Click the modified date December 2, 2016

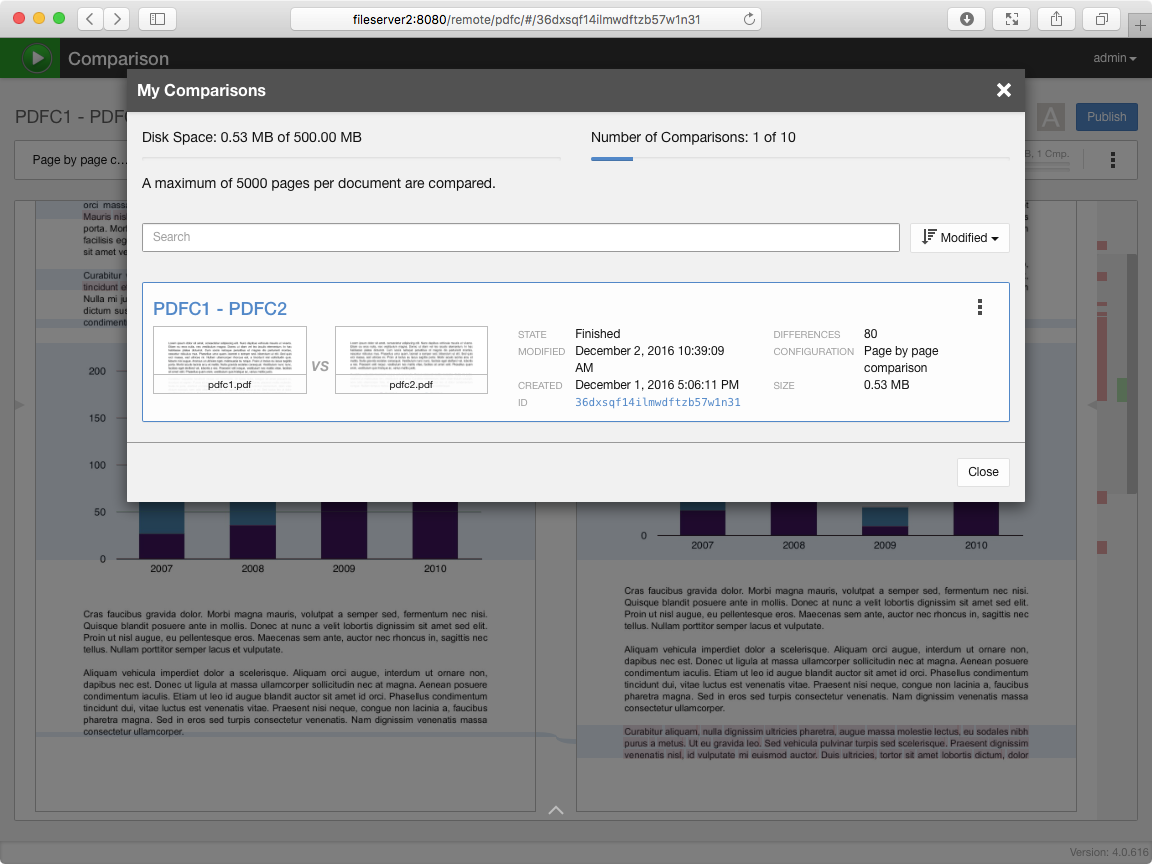point(649,359)
